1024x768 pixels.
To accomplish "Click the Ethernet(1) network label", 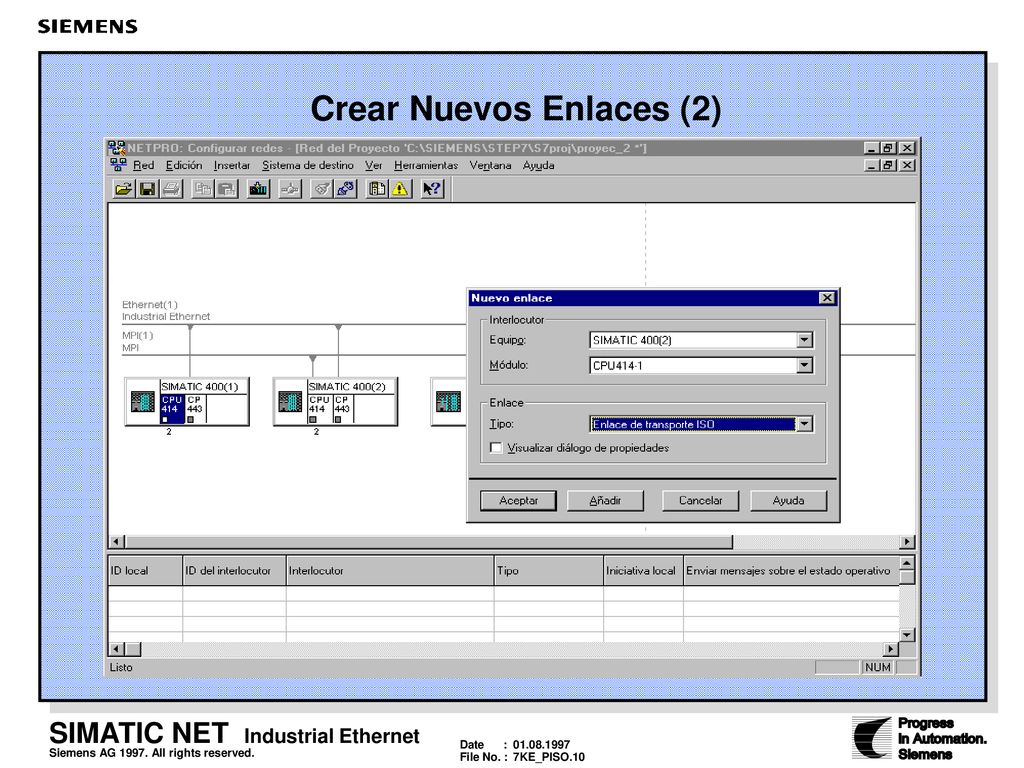I will point(150,305).
